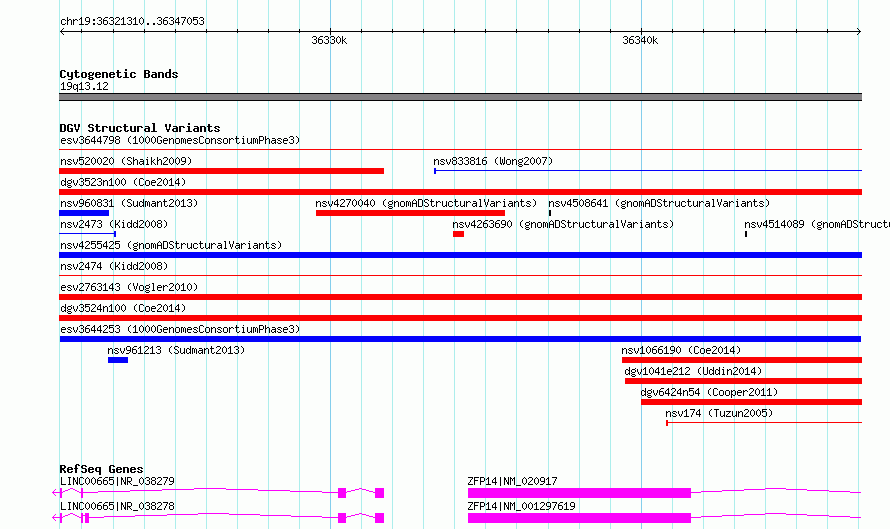Click the red esv2763143 variant bar
Viewport: 890px width, 529px height.
(460, 297)
